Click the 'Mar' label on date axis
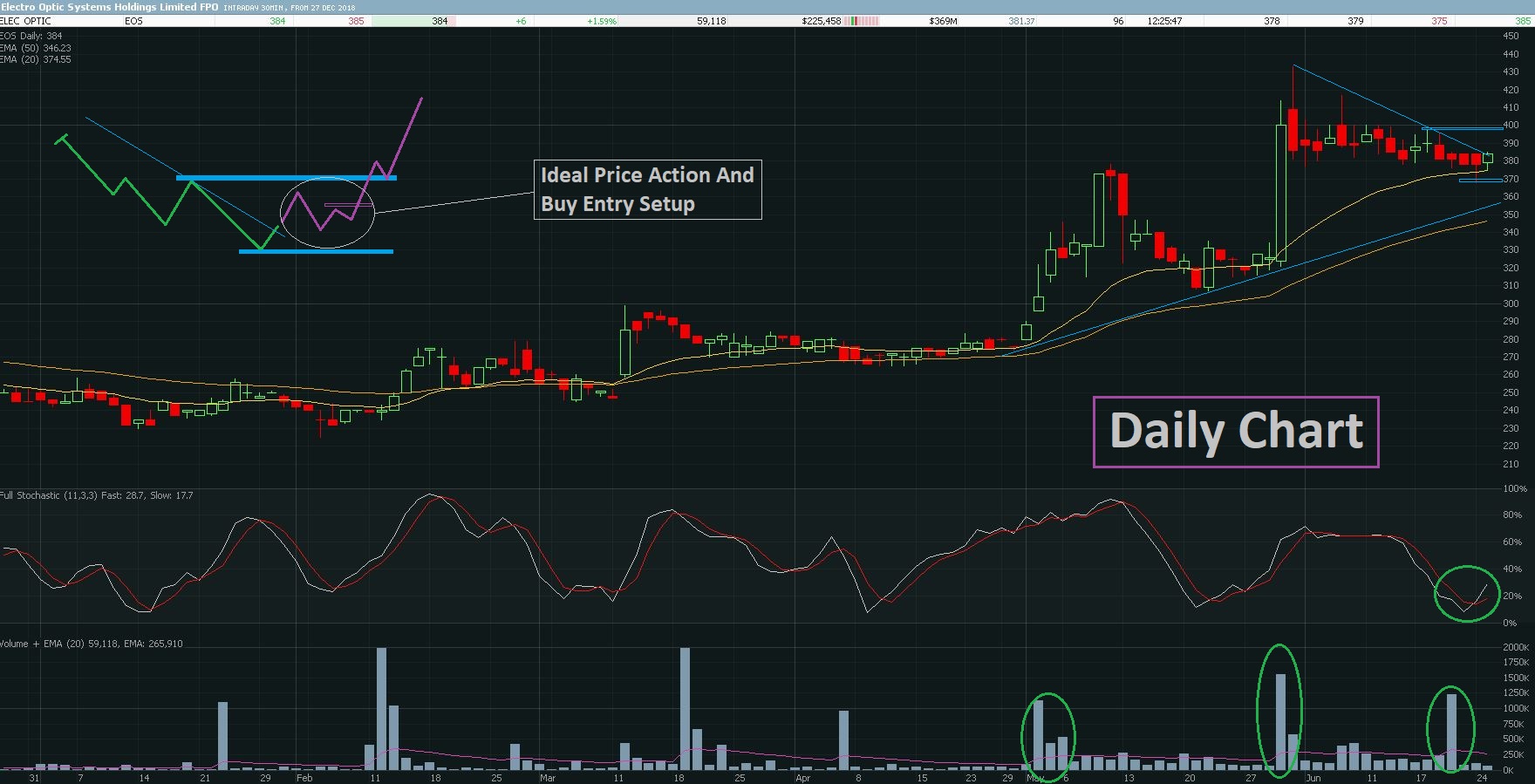1535x784 pixels. point(547,777)
